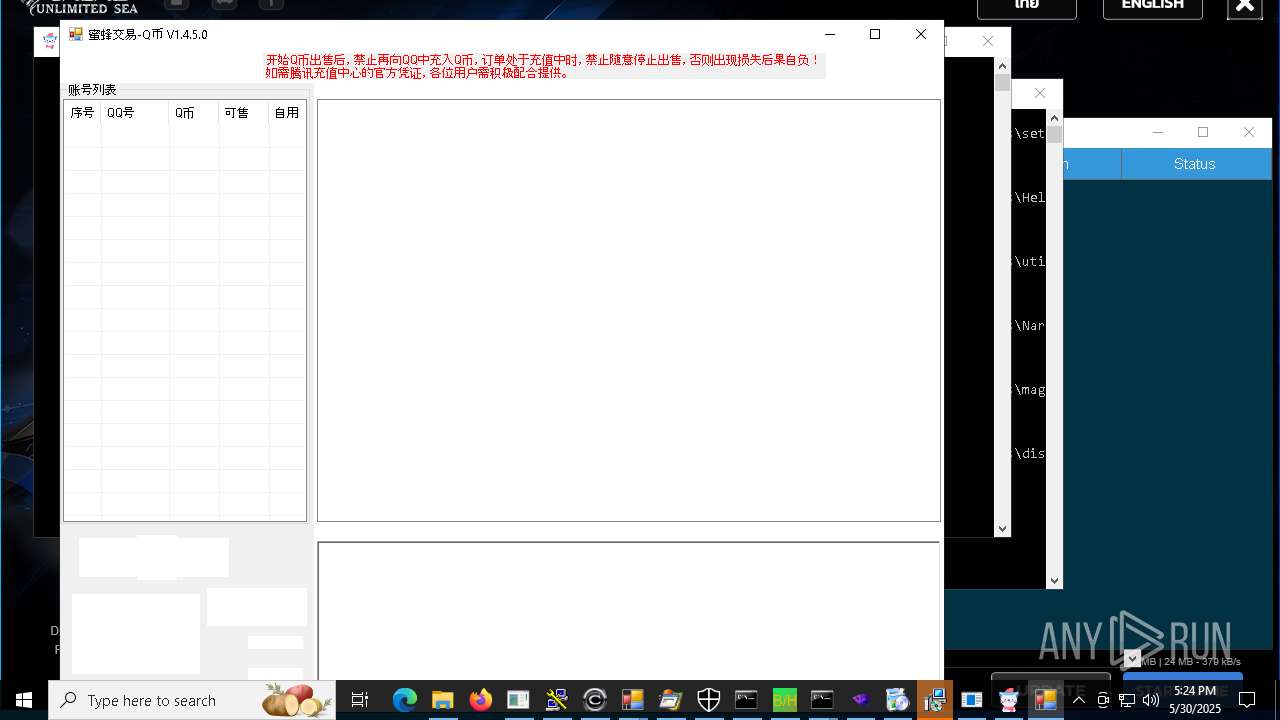Open the Windows Start menu
Image resolution: width=1280 pixels, height=720 pixels.
tap(24, 700)
